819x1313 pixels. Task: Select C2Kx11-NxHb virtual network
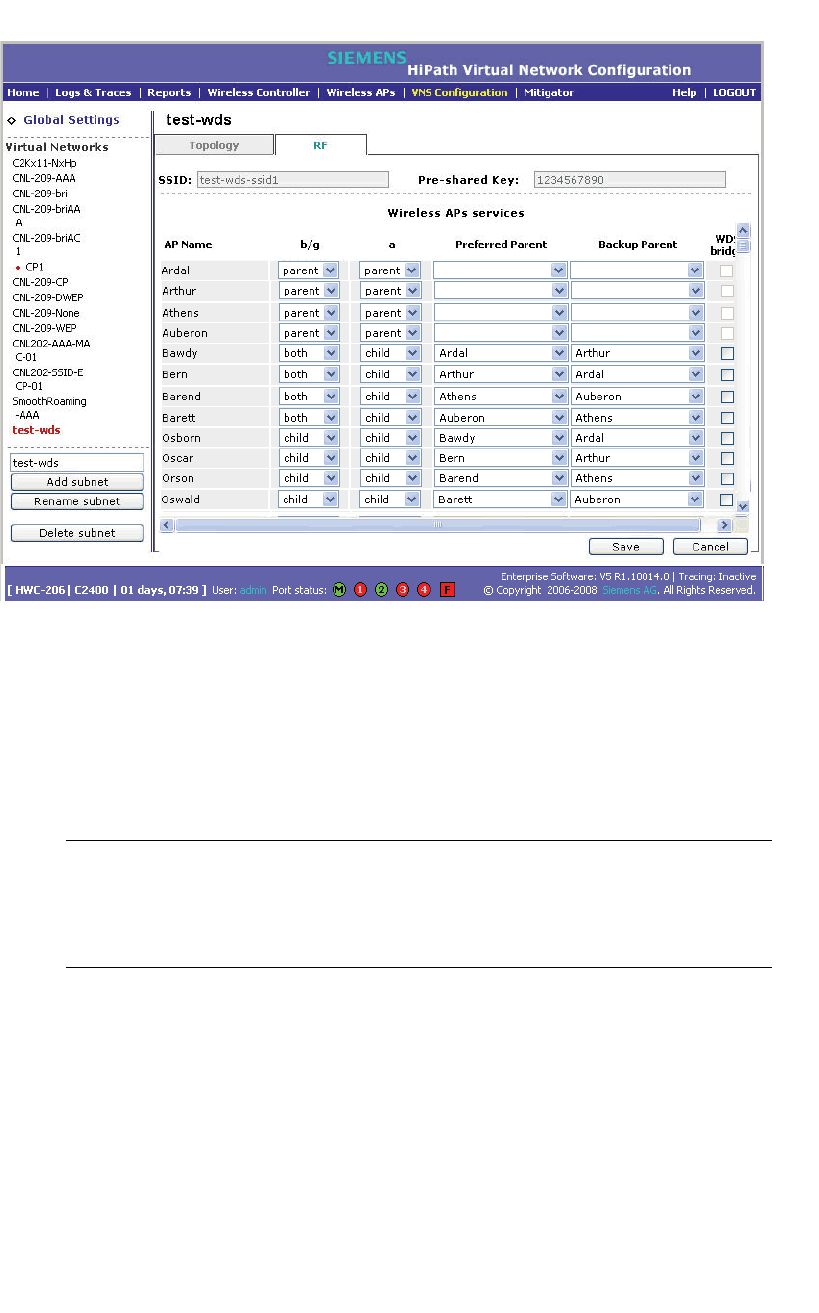[44, 162]
